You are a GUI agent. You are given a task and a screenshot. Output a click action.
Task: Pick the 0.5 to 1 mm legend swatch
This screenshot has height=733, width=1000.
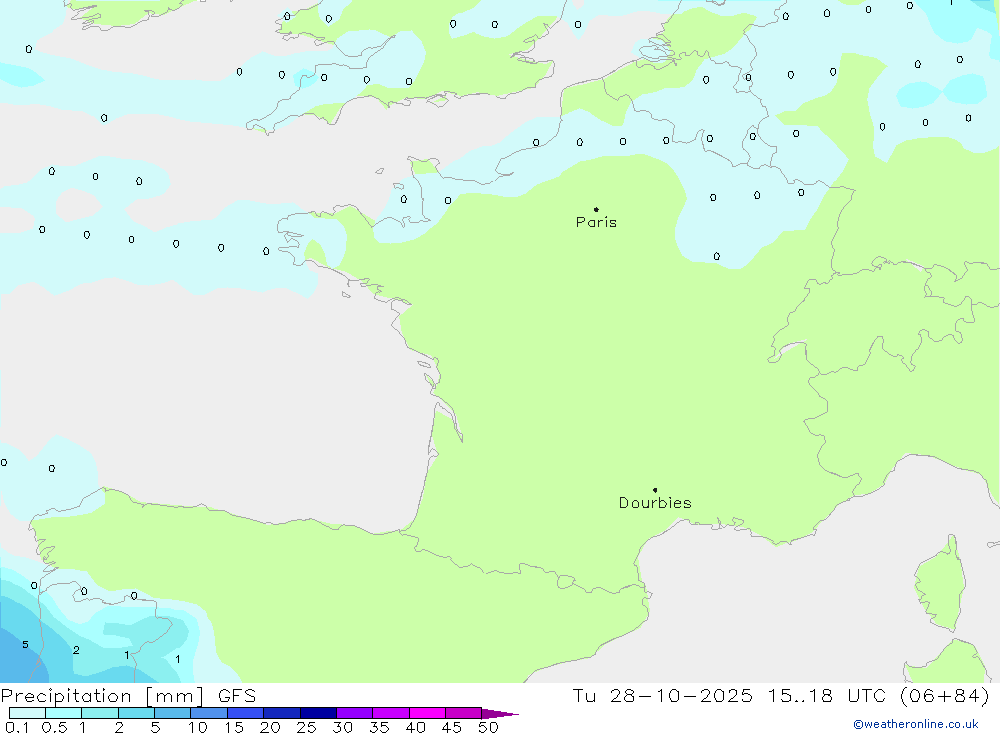tap(64, 713)
